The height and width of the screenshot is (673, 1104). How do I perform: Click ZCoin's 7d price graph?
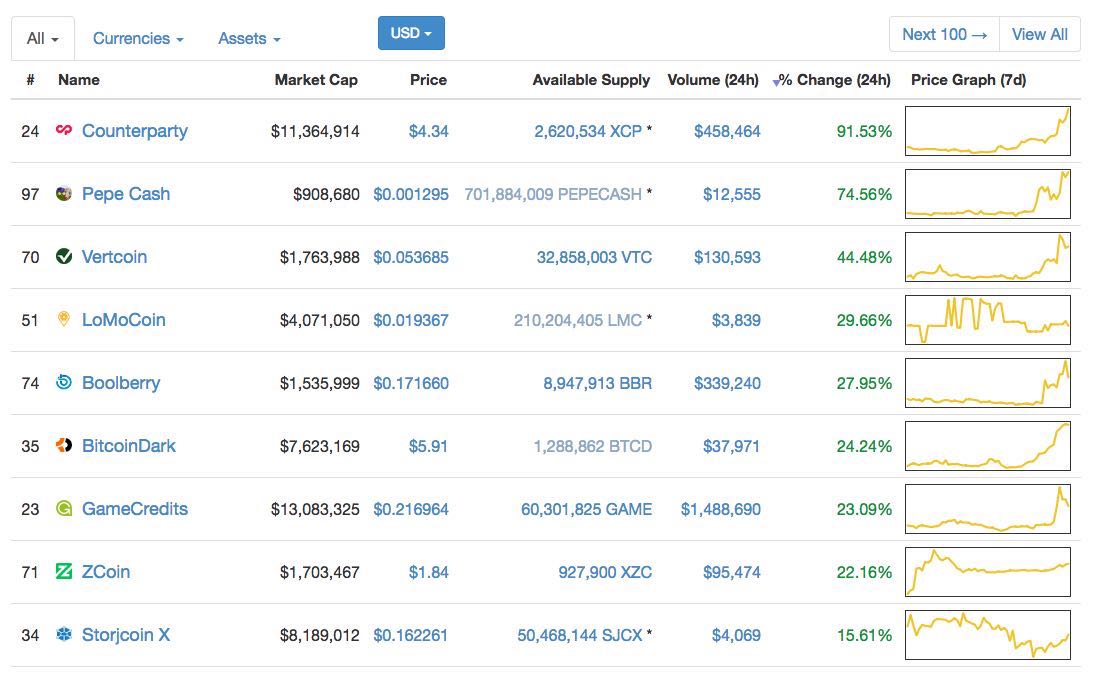pyautogui.click(x=988, y=572)
